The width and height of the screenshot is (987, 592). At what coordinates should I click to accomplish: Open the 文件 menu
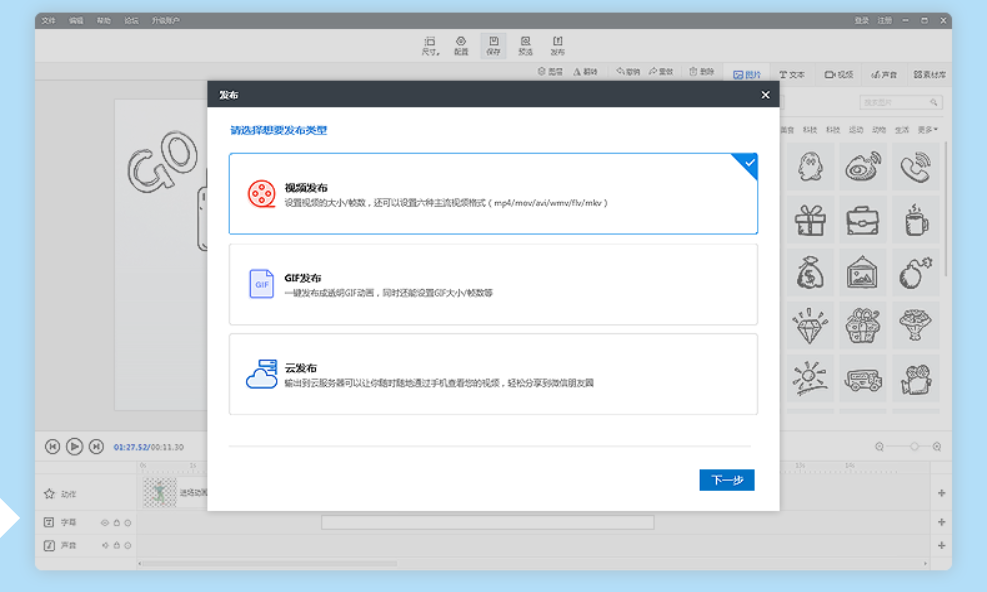point(49,20)
